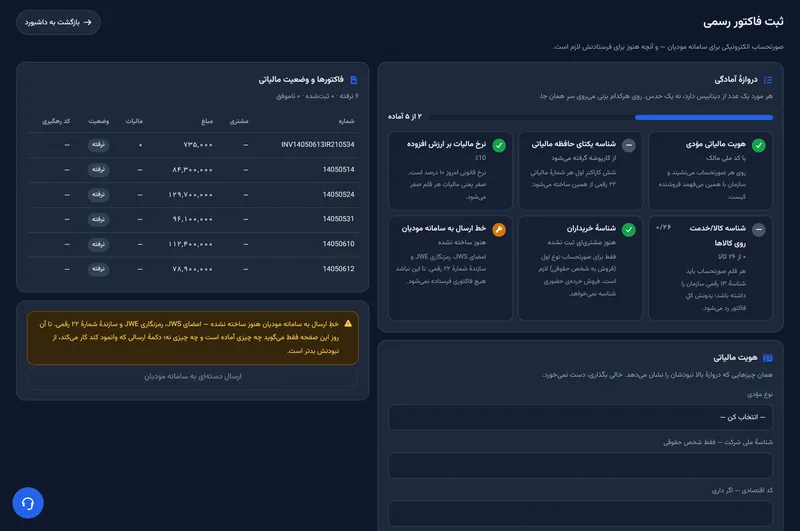
Task: Click the ۲ از ۵ آماده label
Action: tap(405, 117)
